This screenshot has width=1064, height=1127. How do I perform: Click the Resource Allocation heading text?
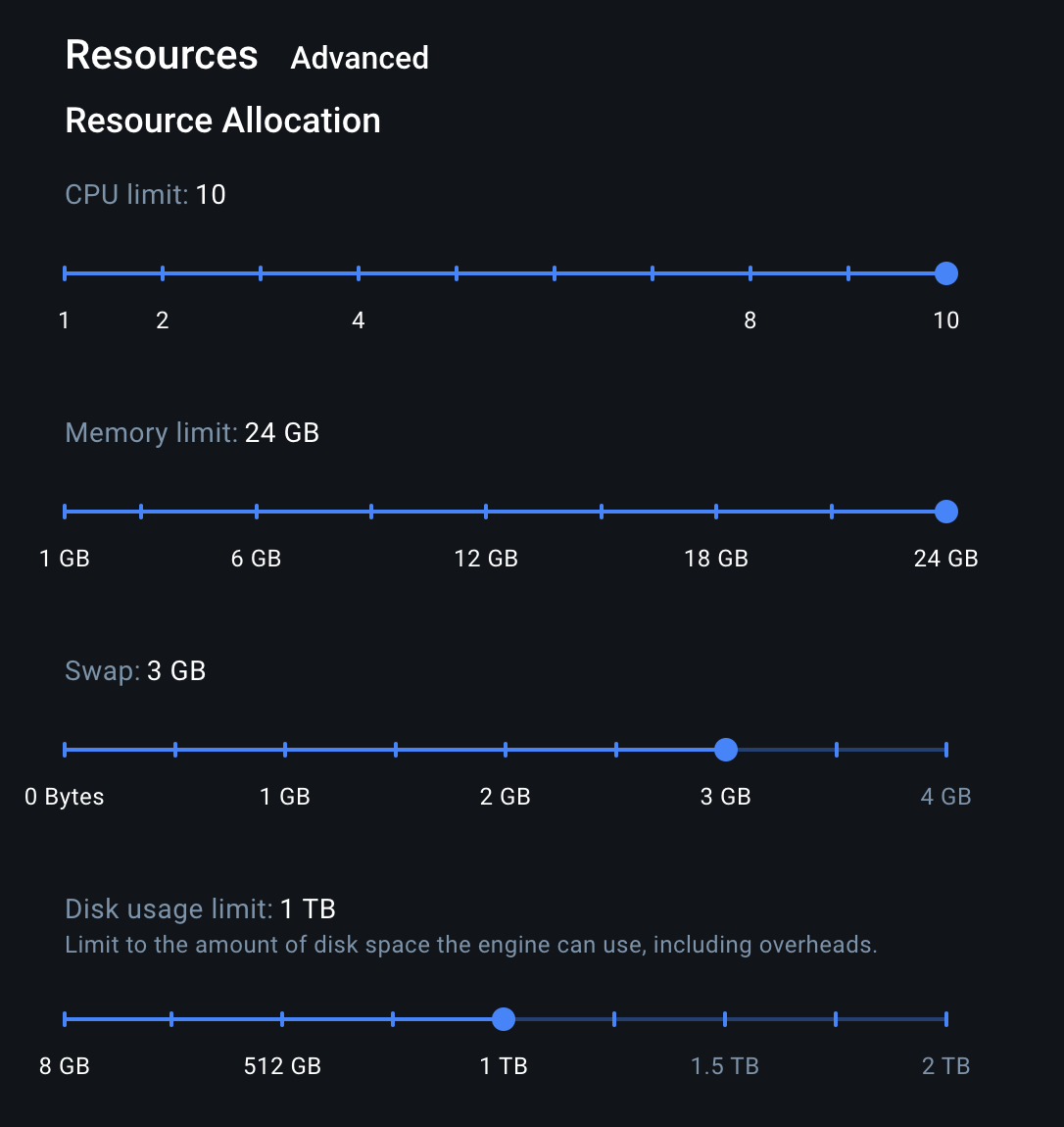222,120
